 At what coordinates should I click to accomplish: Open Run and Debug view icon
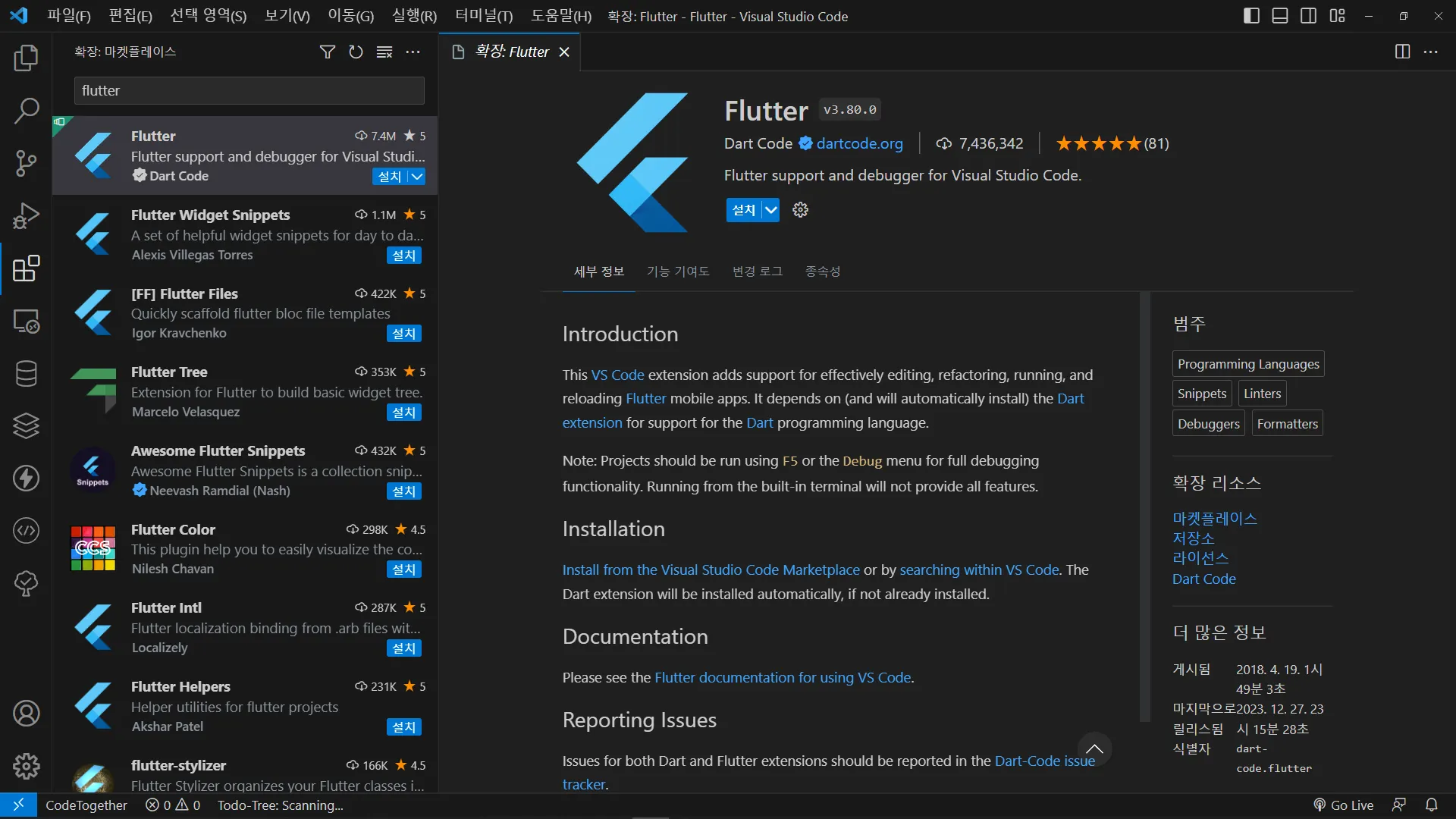[x=26, y=216]
